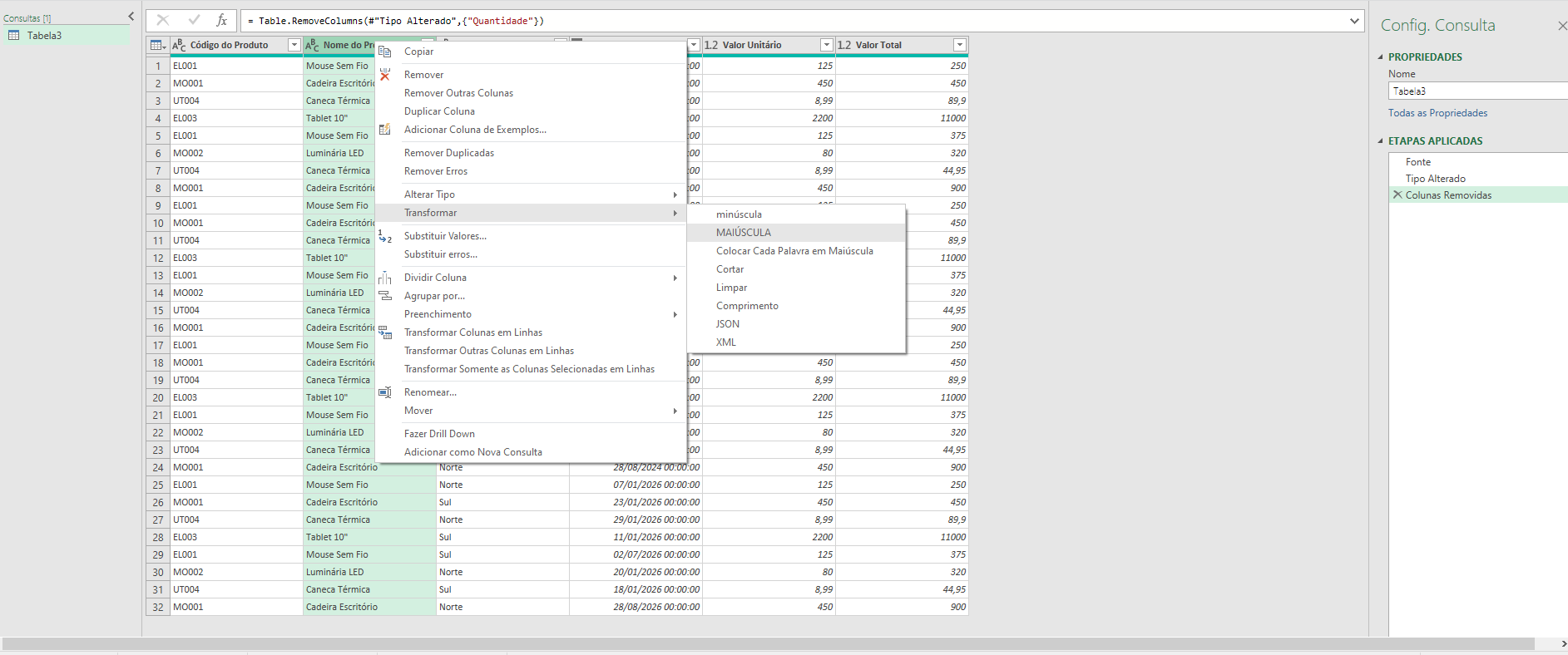This screenshot has height=655, width=1568.
Task: Open the Dividir Coluna submenu
Action: [531, 278]
